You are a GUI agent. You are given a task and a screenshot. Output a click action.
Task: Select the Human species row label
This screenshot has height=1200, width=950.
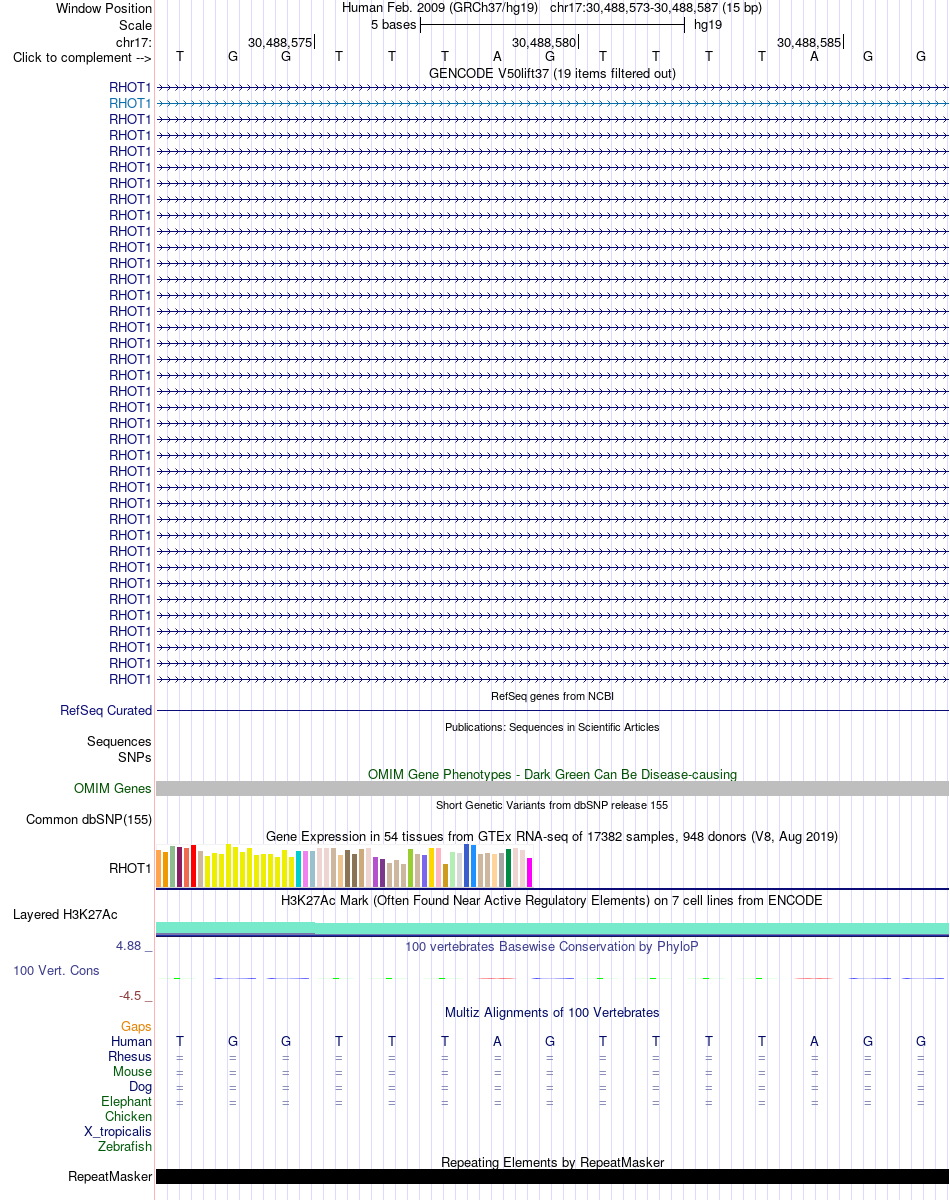(131, 1041)
